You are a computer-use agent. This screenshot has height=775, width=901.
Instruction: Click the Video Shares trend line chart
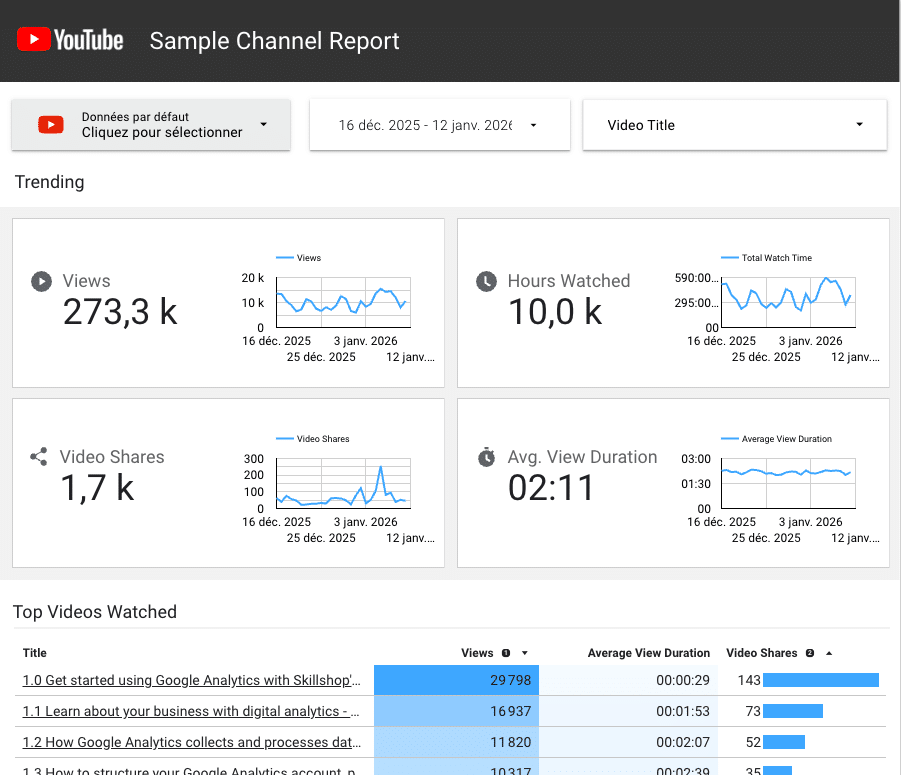(x=342, y=484)
